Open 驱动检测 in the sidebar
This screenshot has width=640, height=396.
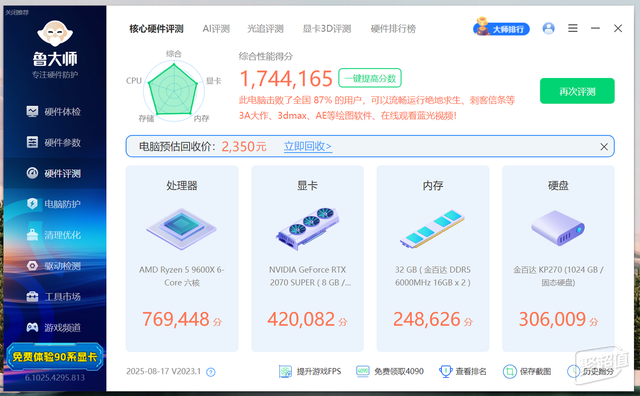point(54,266)
